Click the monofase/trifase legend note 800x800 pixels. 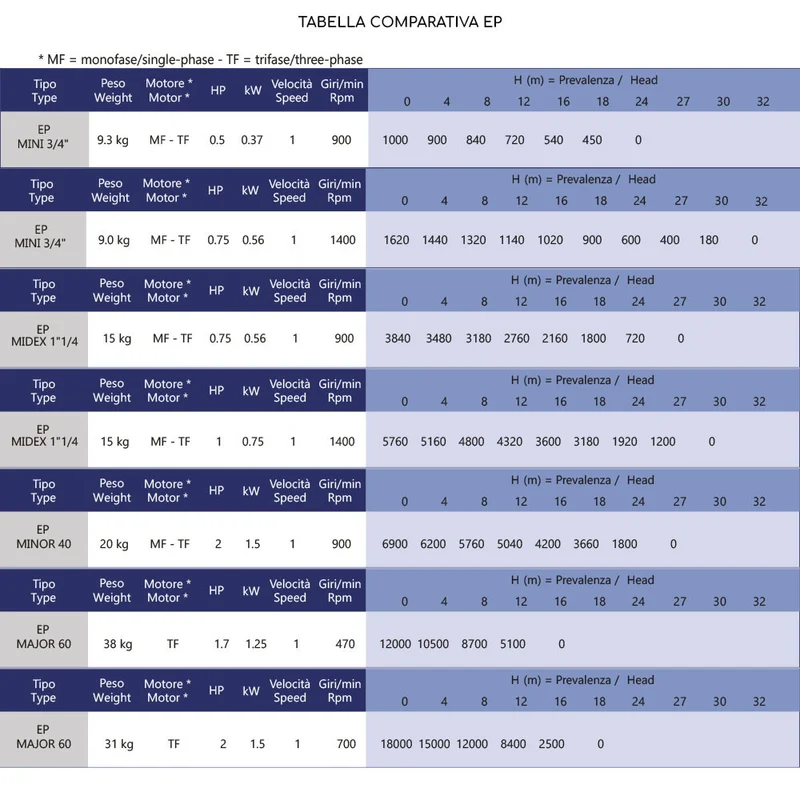(201, 60)
